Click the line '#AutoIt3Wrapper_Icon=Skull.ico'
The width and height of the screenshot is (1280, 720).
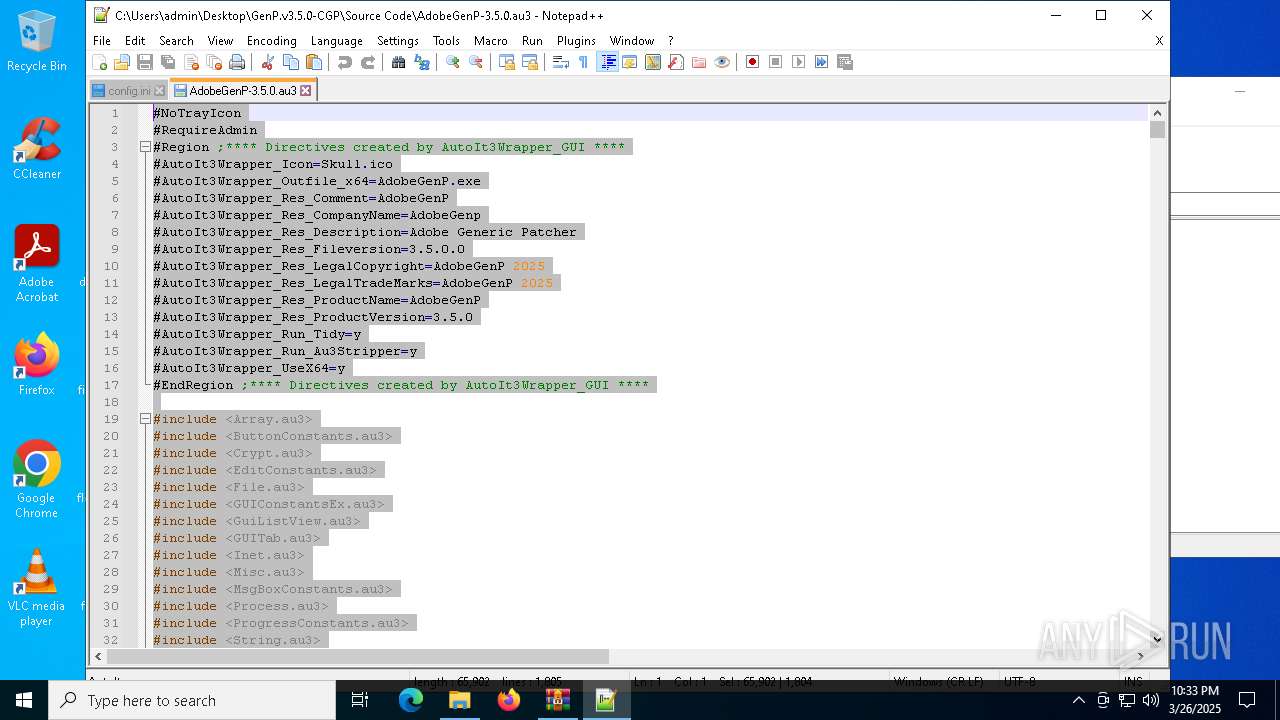point(273,164)
